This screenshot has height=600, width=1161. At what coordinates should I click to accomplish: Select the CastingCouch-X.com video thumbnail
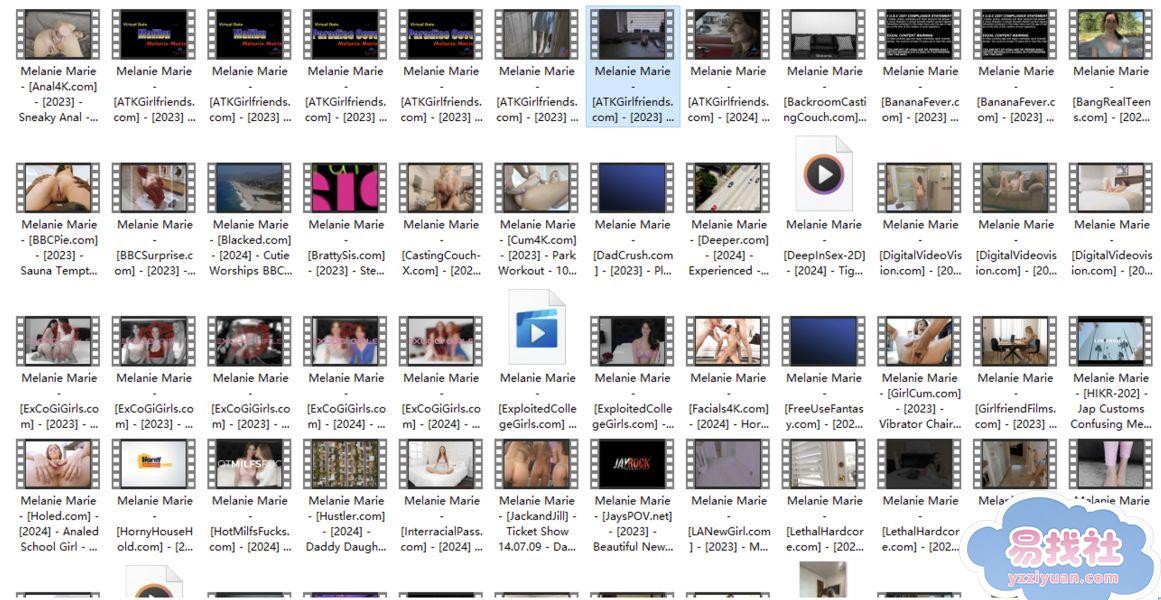coord(441,188)
